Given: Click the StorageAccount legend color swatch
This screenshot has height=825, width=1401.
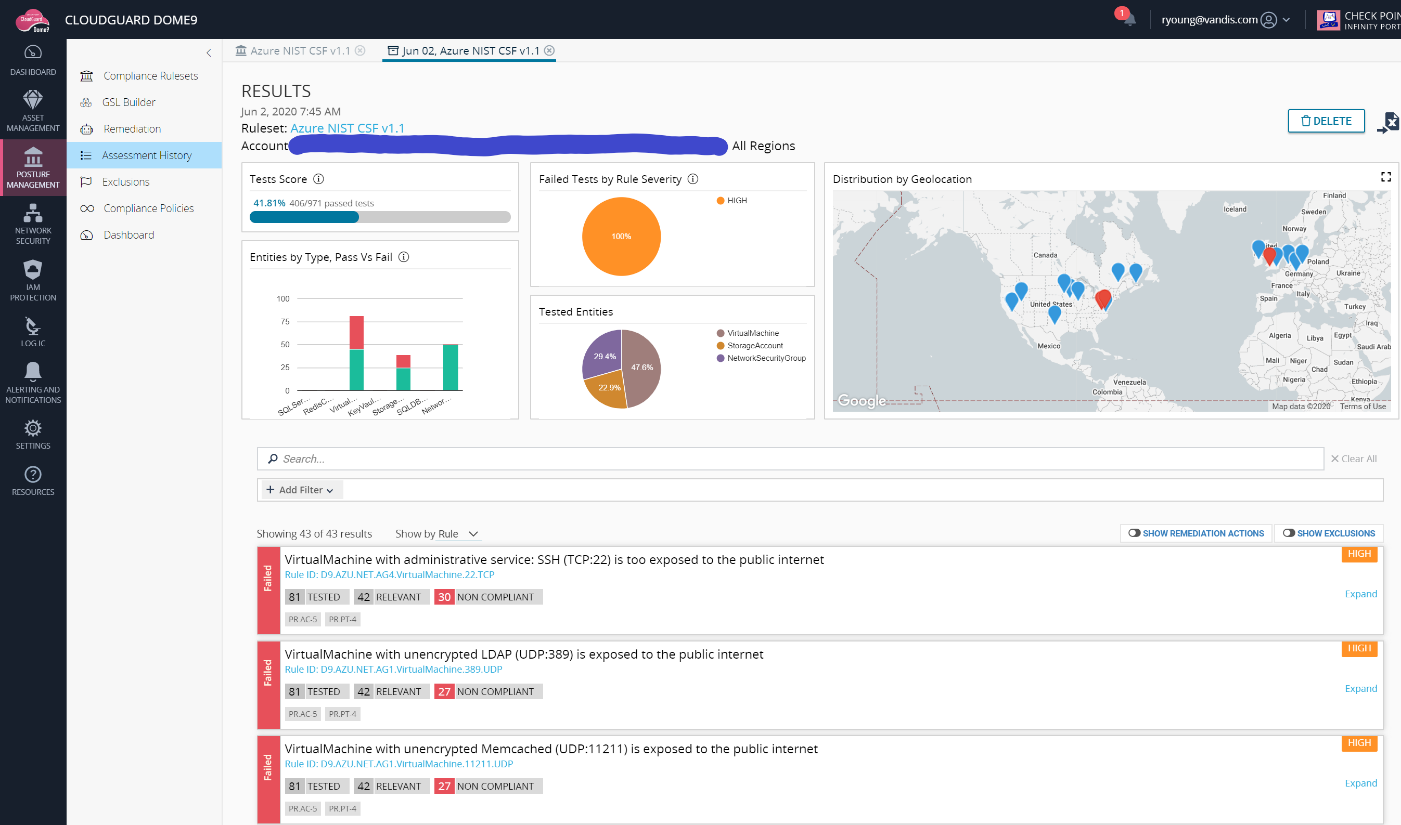Looking at the screenshot, I should [720, 345].
